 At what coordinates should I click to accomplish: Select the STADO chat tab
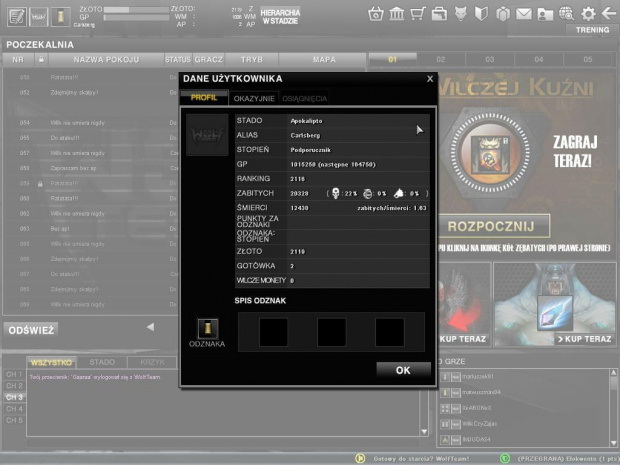(102, 362)
